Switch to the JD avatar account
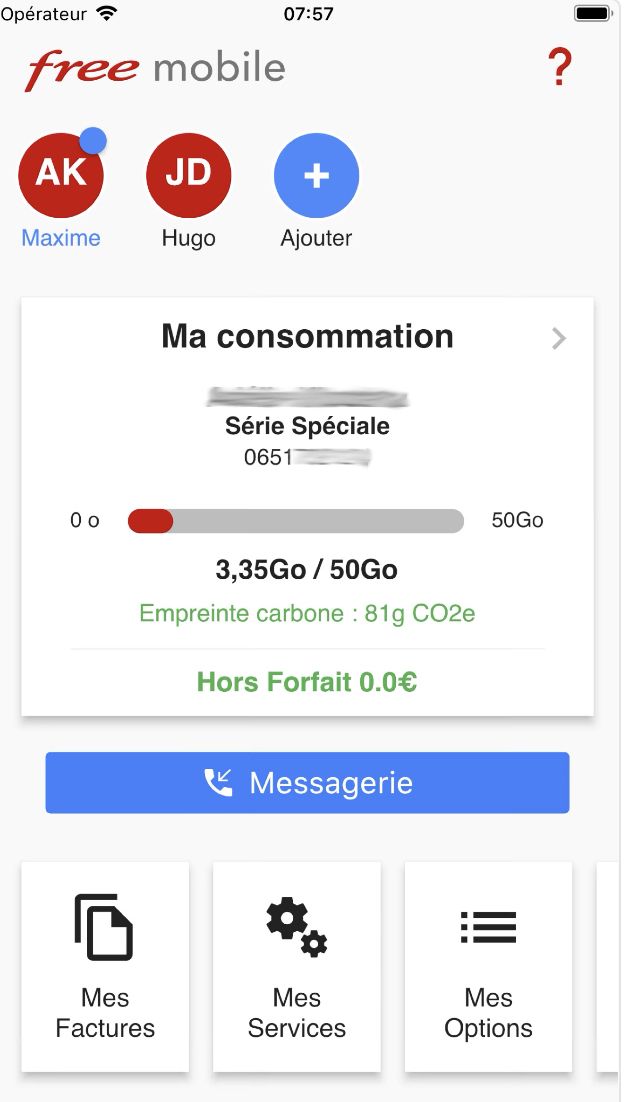Image resolution: width=627 pixels, height=1102 pixels. 188,174
